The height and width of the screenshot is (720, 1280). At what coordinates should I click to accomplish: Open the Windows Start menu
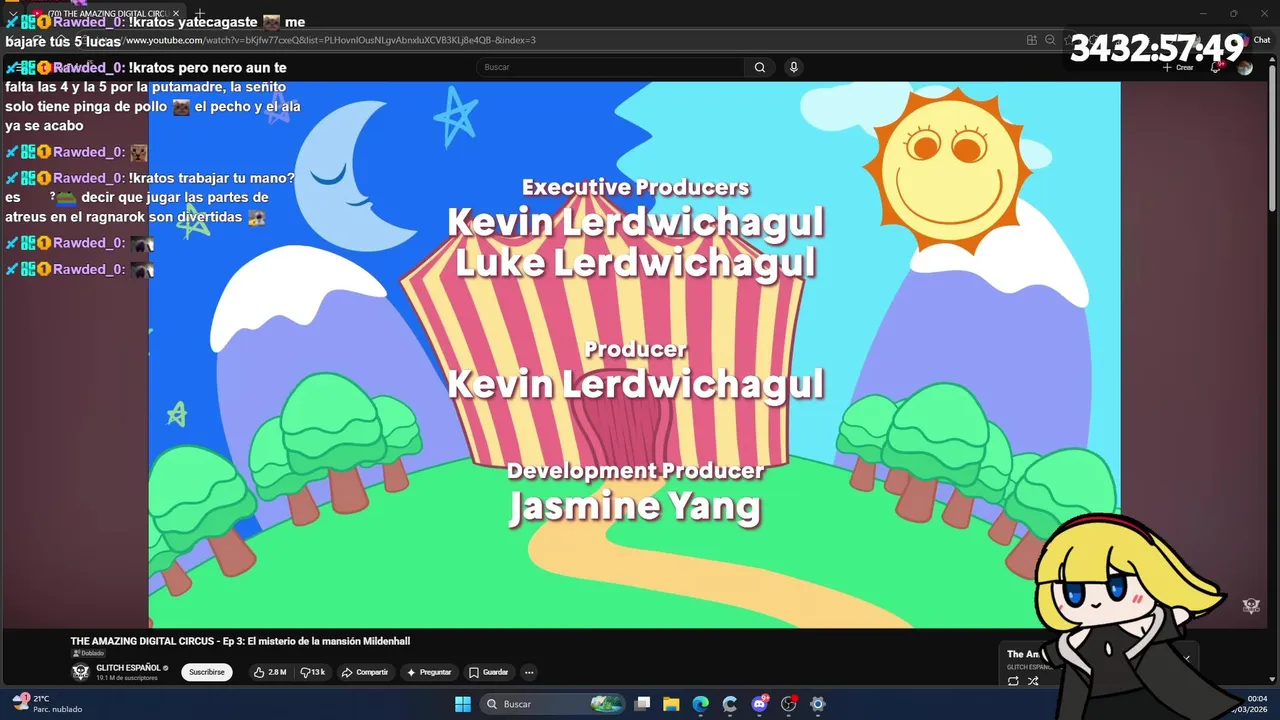463,704
